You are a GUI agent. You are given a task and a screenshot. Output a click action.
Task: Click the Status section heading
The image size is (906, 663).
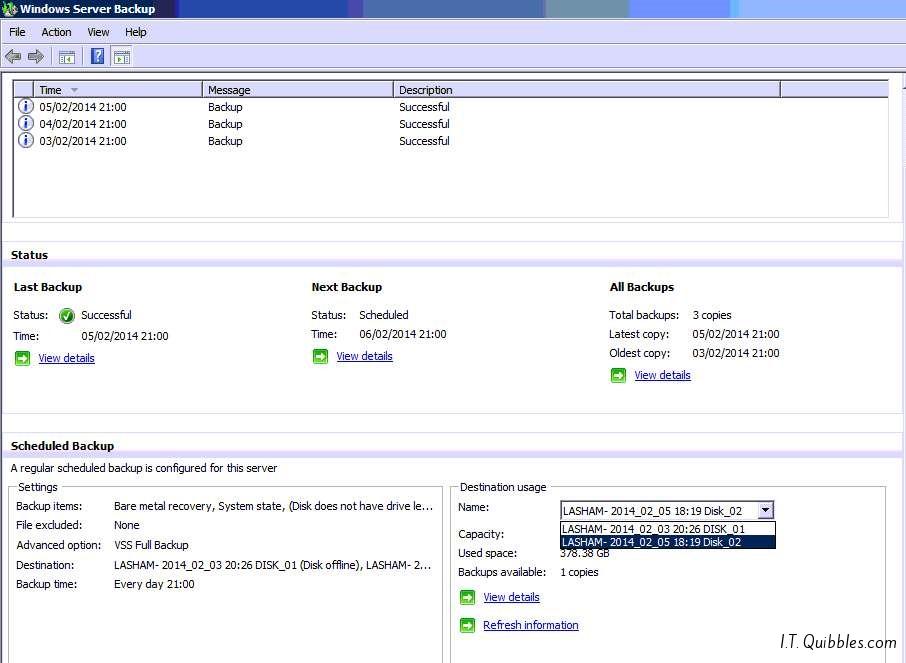coord(29,255)
